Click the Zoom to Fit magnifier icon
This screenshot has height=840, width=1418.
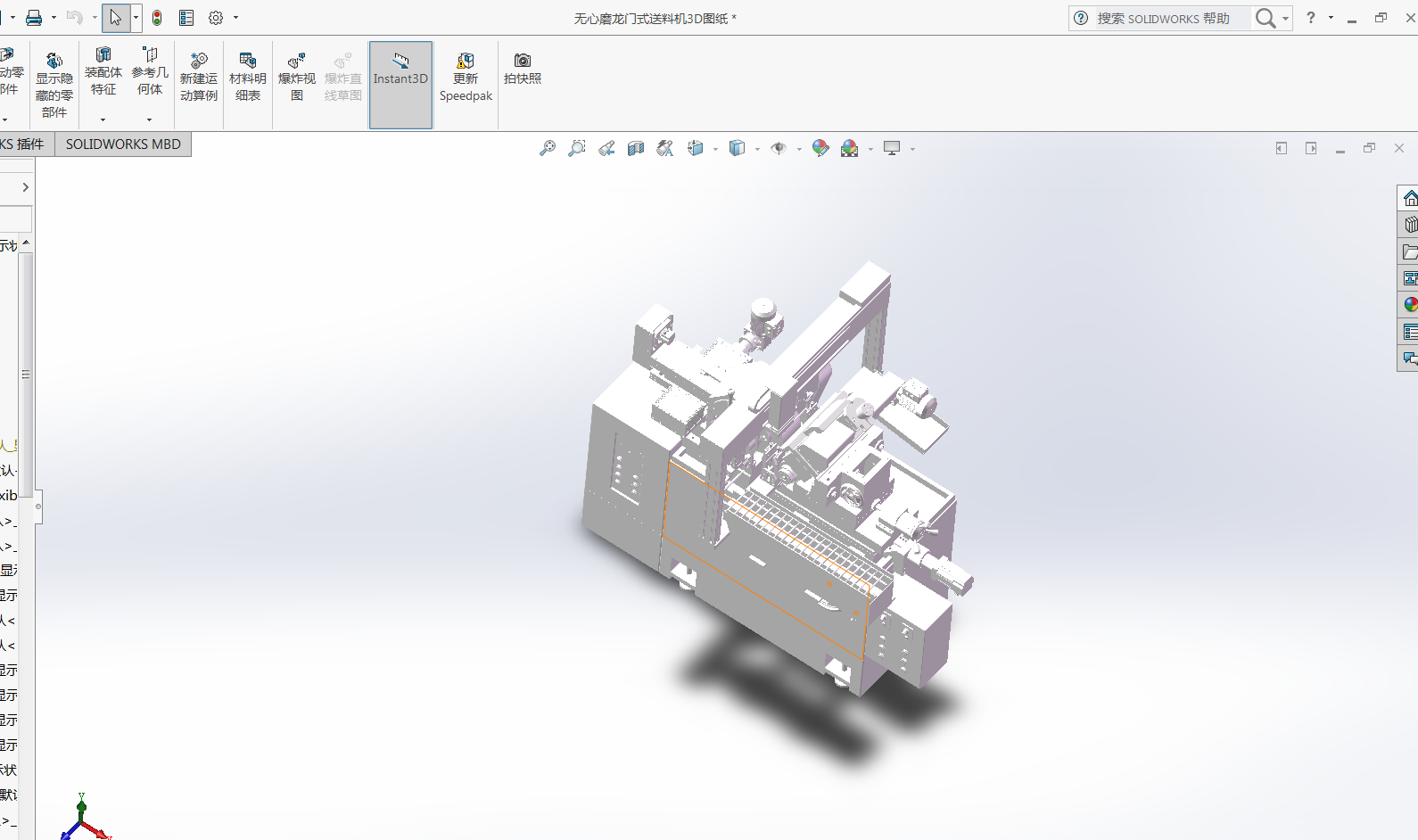tap(548, 148)
